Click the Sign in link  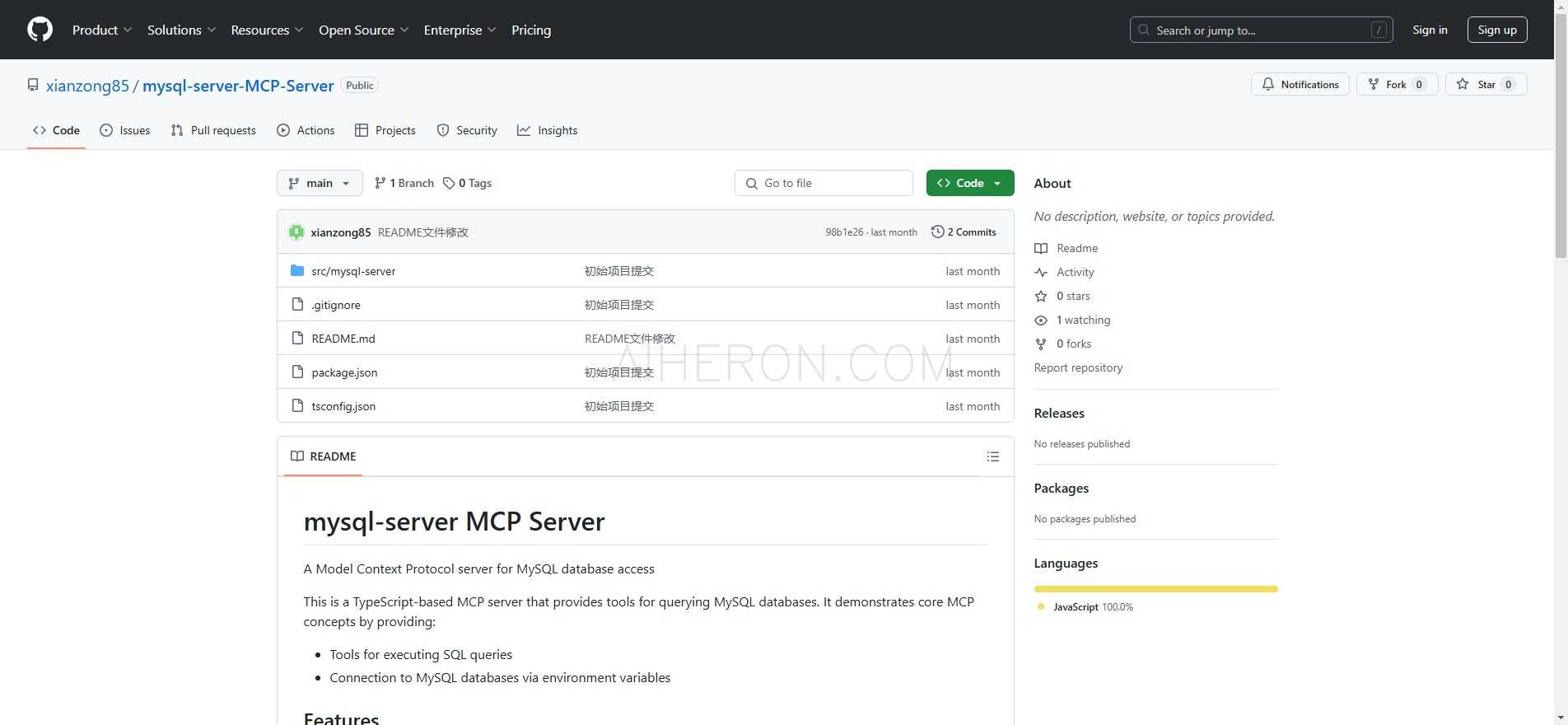click(x=1430, y=30)
